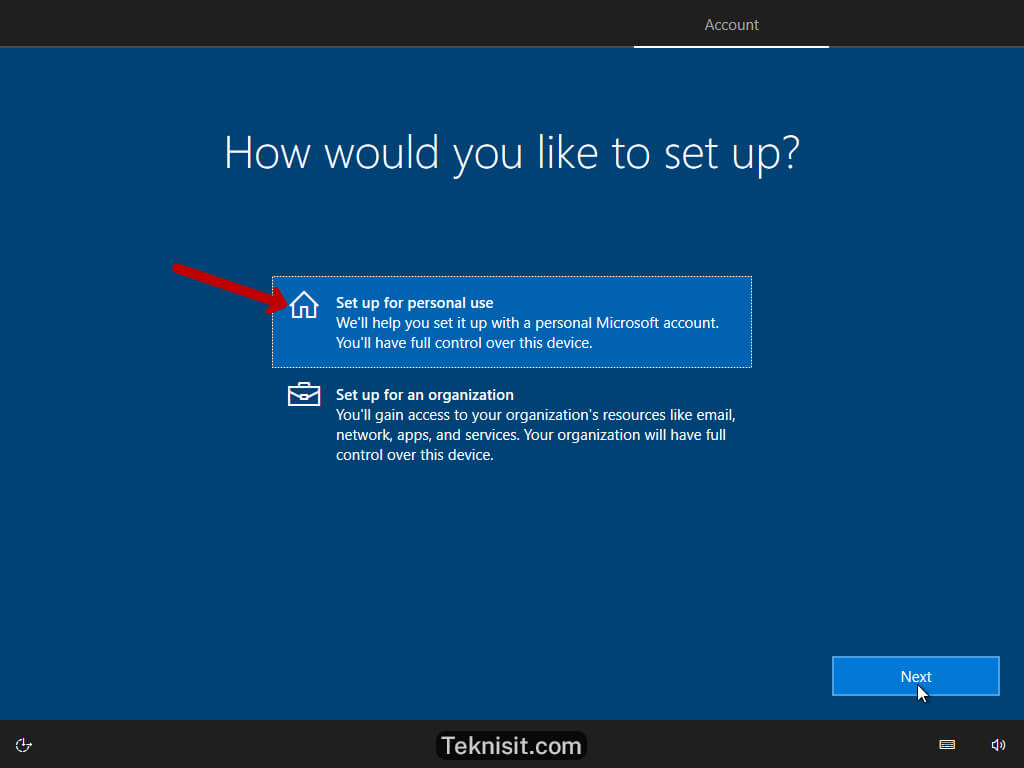This screenshot has height=768, width=1024.
Task: Choose "Set up for personal use" heading
Action: click(415, 303)
